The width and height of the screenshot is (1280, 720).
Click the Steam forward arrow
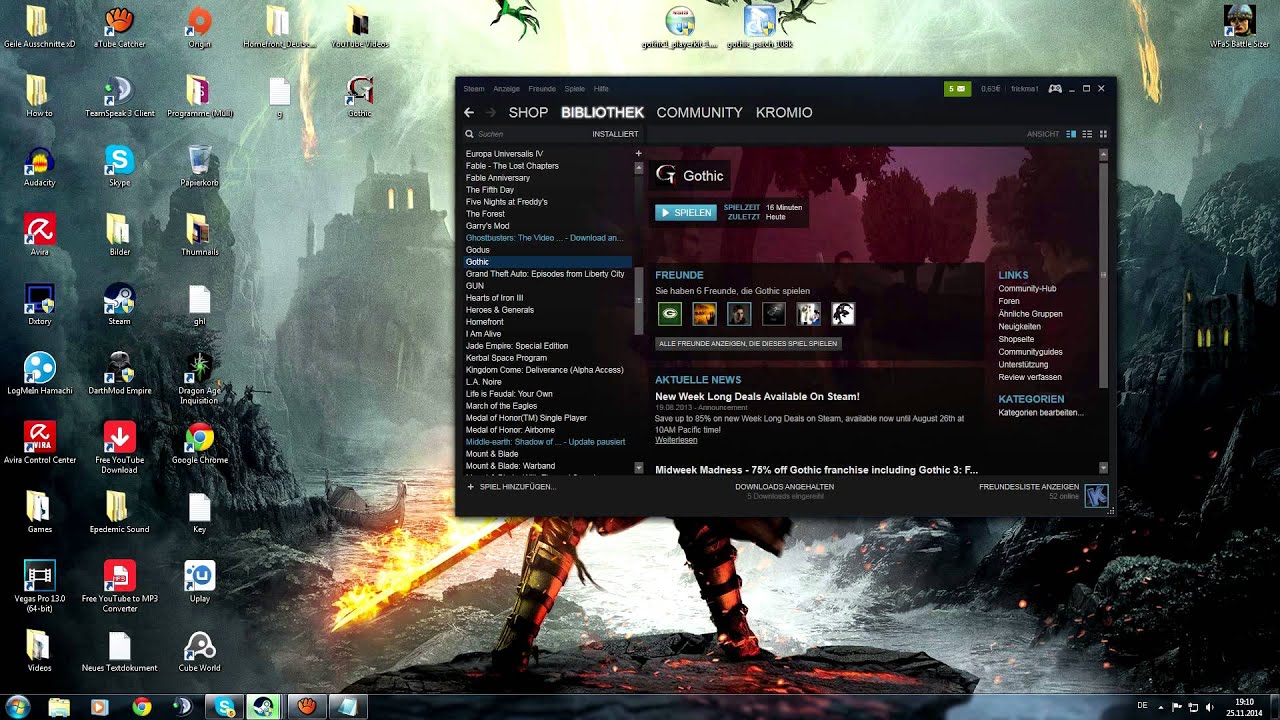(x=492, y=113)
